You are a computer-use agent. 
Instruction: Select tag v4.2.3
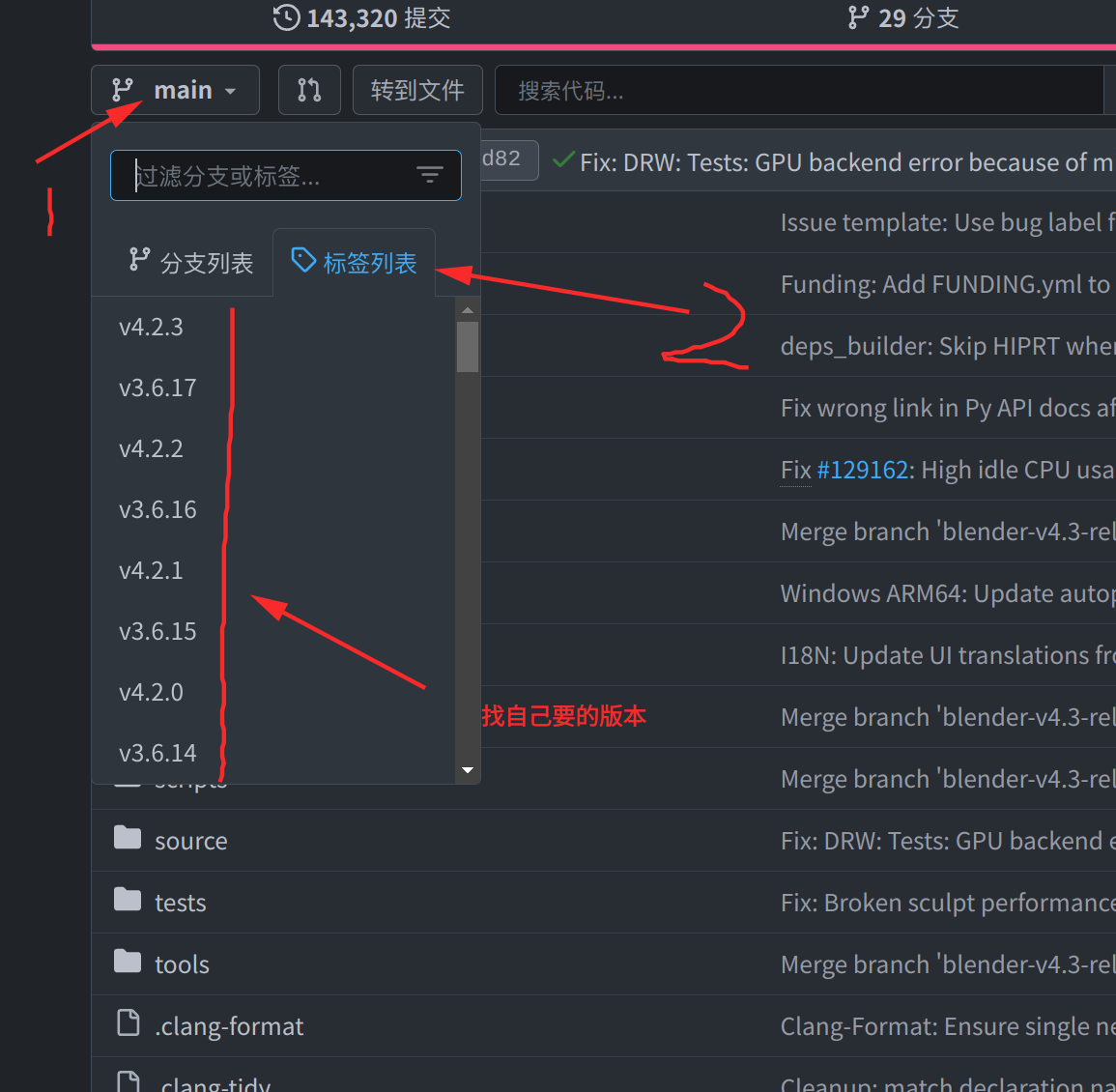[x=151, y=327]
